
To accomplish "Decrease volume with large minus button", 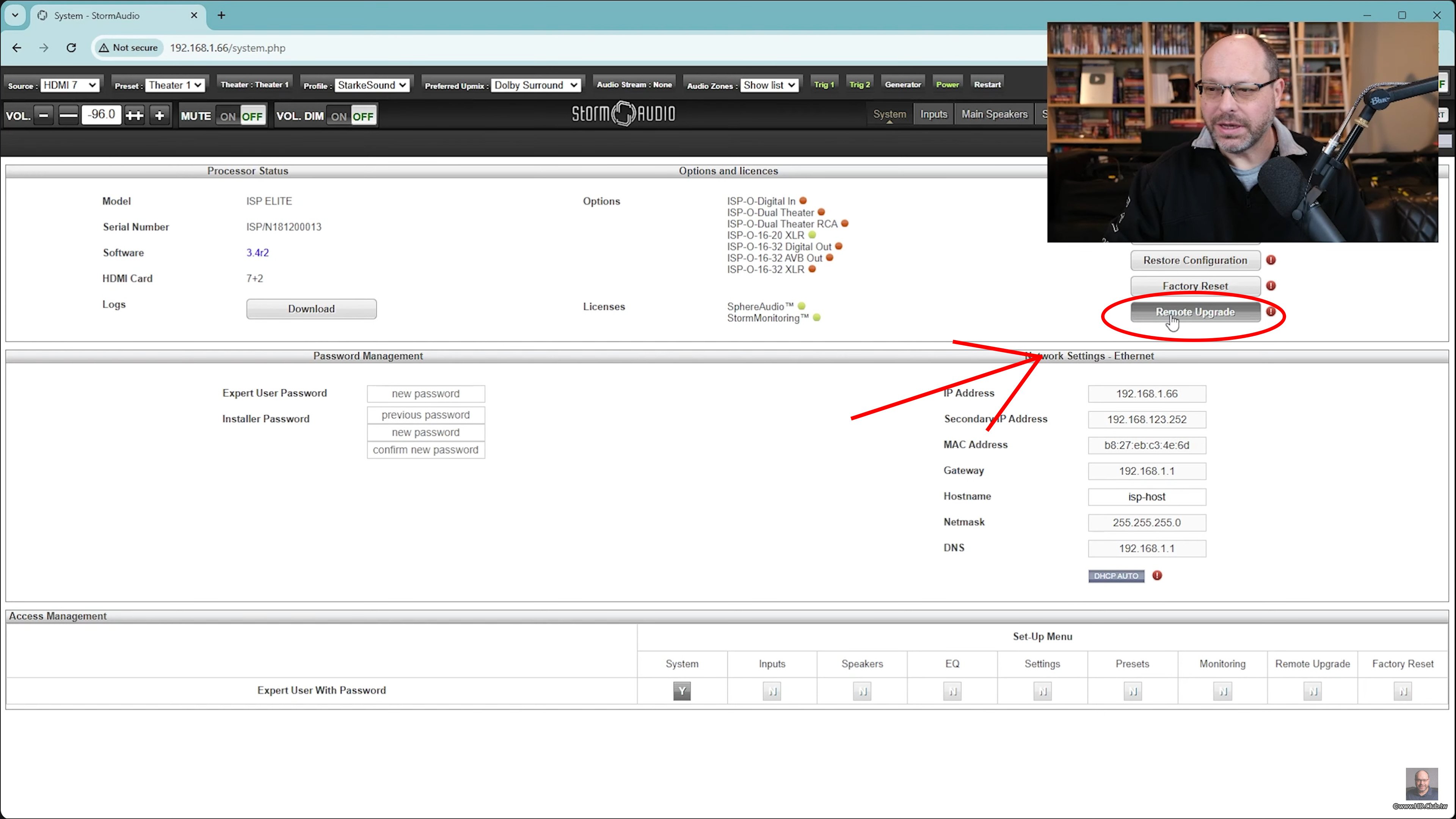I will [68, 115].
